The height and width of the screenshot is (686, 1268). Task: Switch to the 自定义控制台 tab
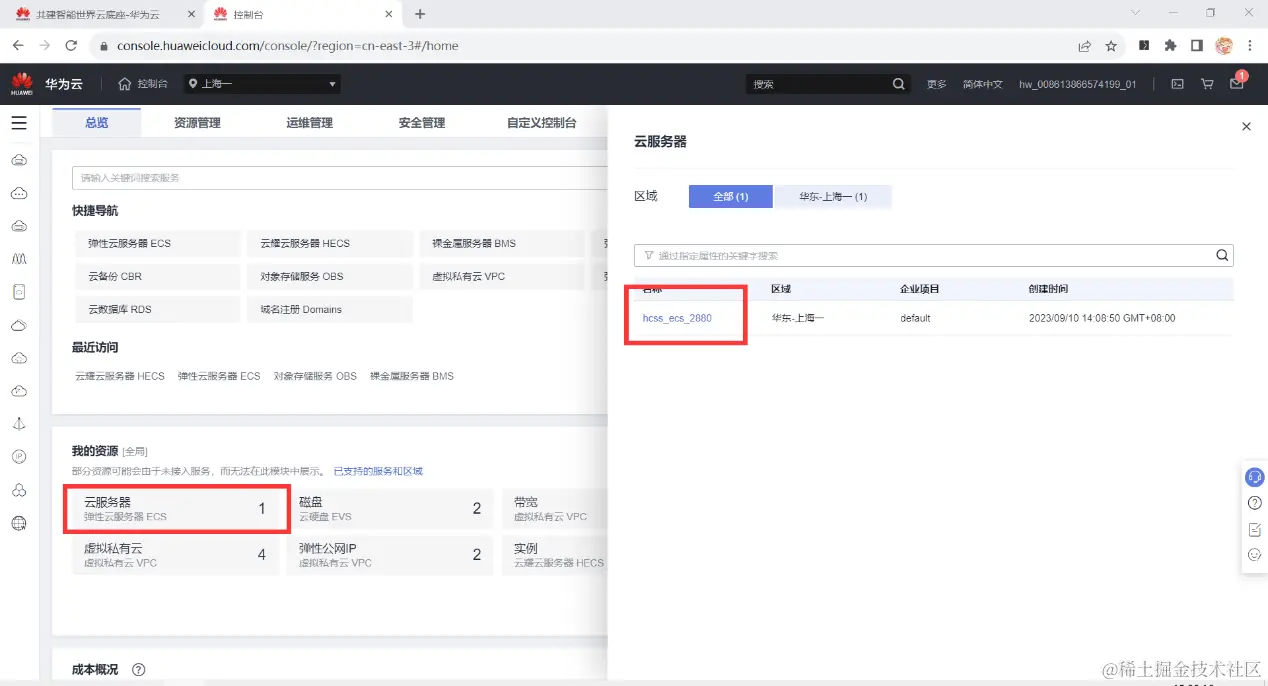(542, 122)
